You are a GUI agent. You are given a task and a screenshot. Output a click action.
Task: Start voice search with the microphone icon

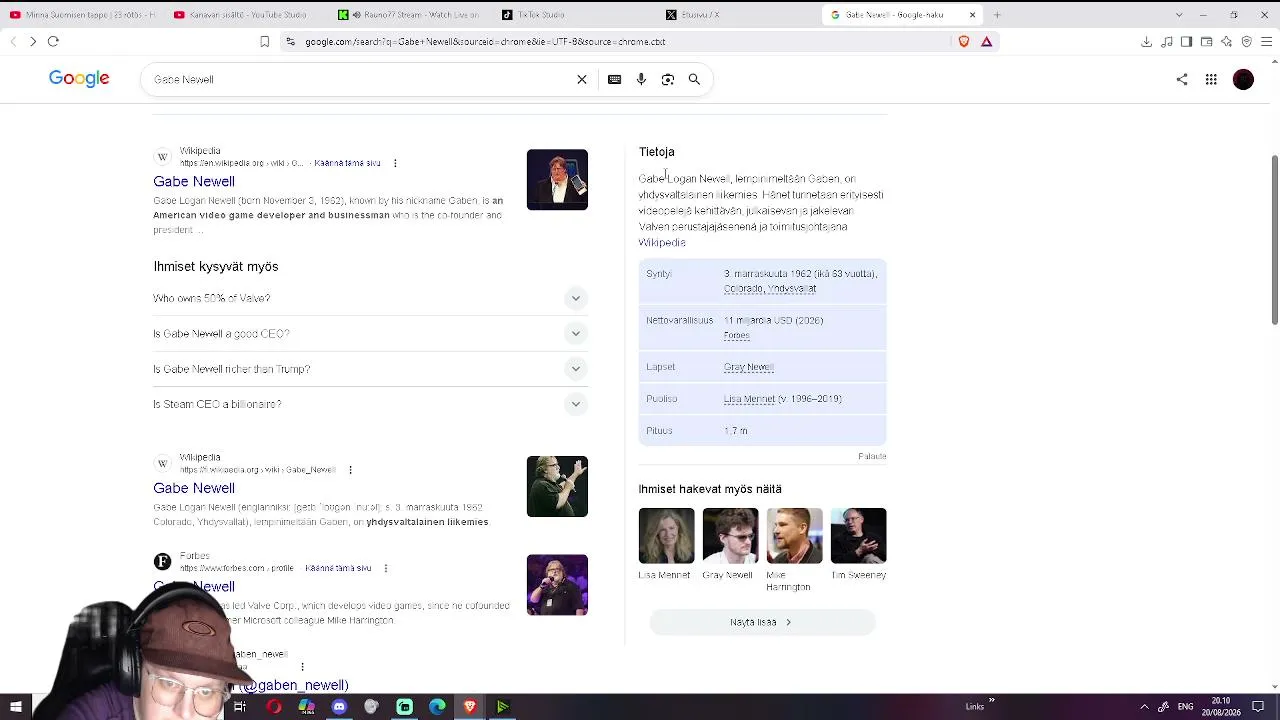(641, 79)
